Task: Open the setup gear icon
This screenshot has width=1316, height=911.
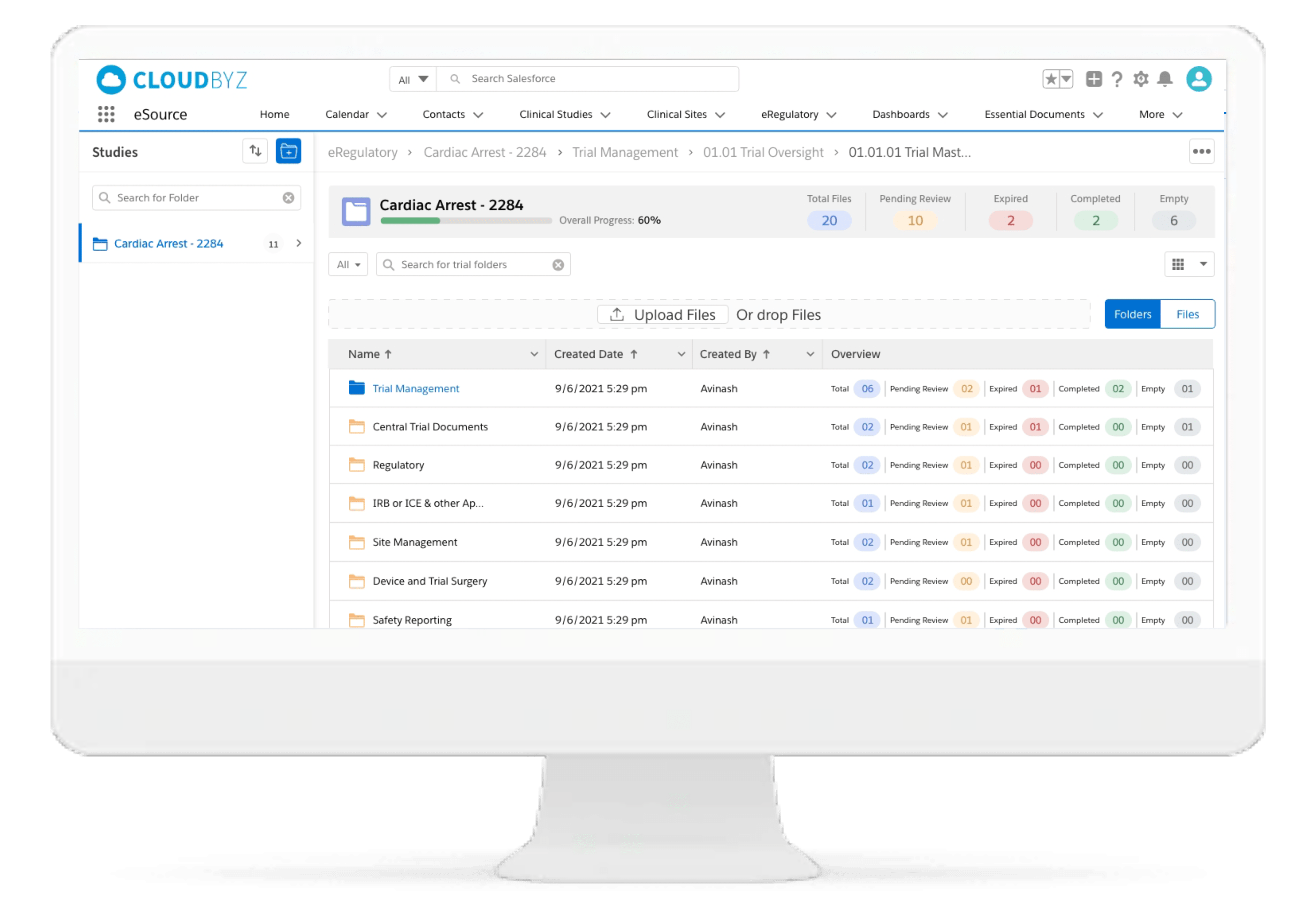Action: (1141, 79)
